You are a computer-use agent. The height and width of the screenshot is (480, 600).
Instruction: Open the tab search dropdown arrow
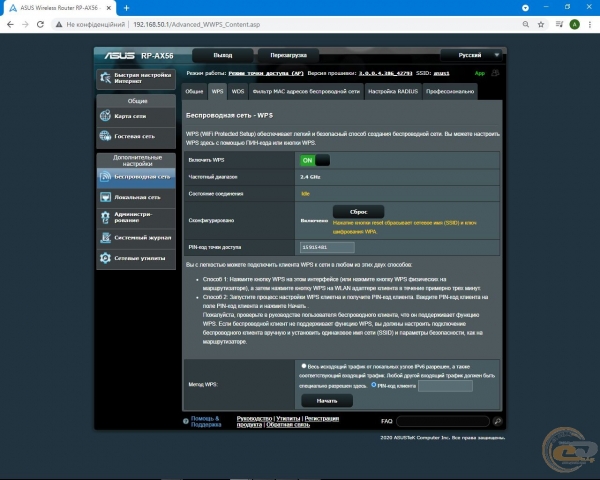tap(525, 8)
